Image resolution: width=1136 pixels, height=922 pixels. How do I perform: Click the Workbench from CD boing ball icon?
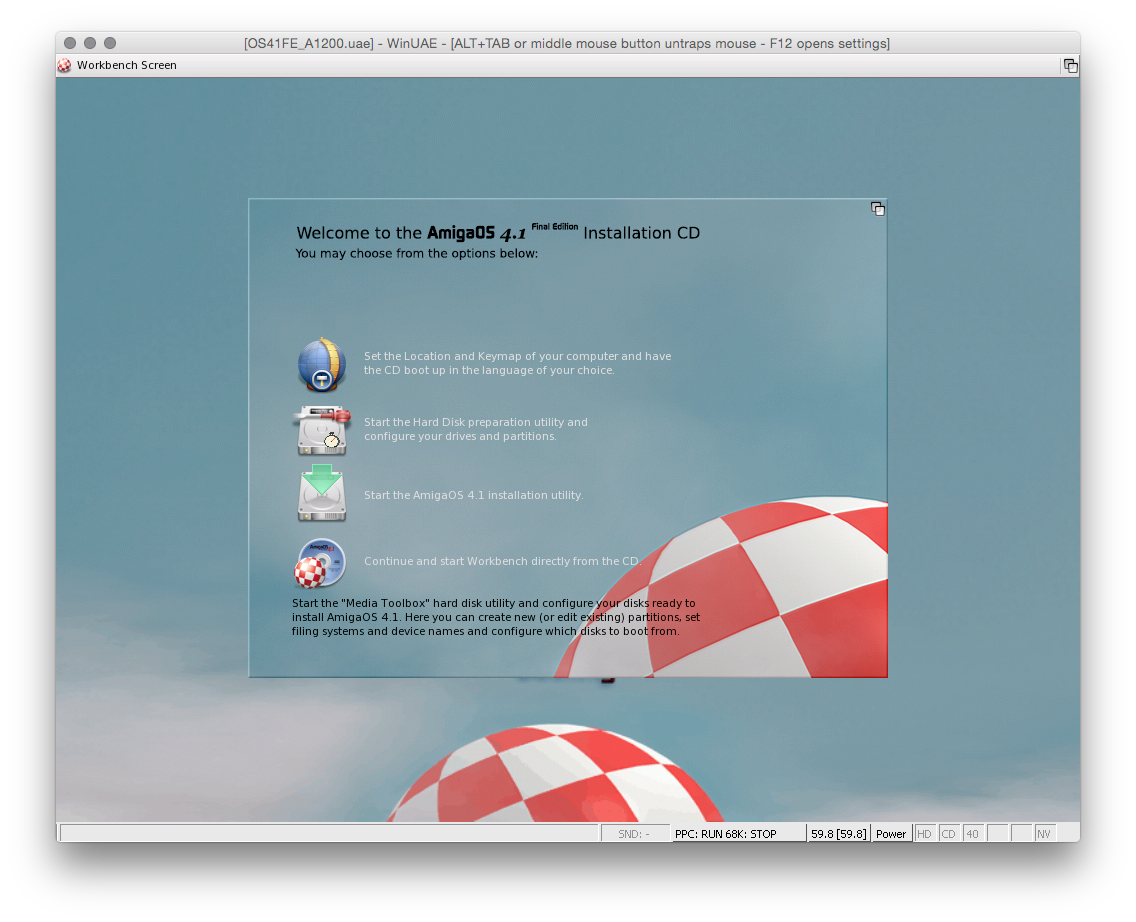coord(320,563)
